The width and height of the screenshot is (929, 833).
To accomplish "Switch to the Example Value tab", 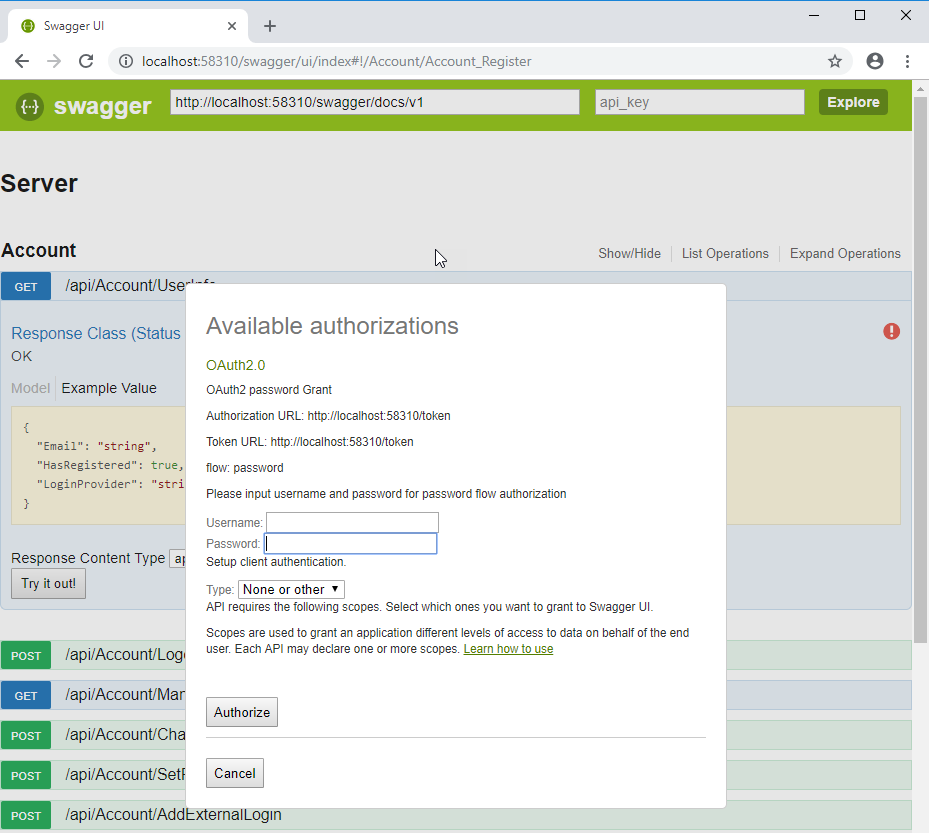I will pyautogui.click(x=108, y=388).
